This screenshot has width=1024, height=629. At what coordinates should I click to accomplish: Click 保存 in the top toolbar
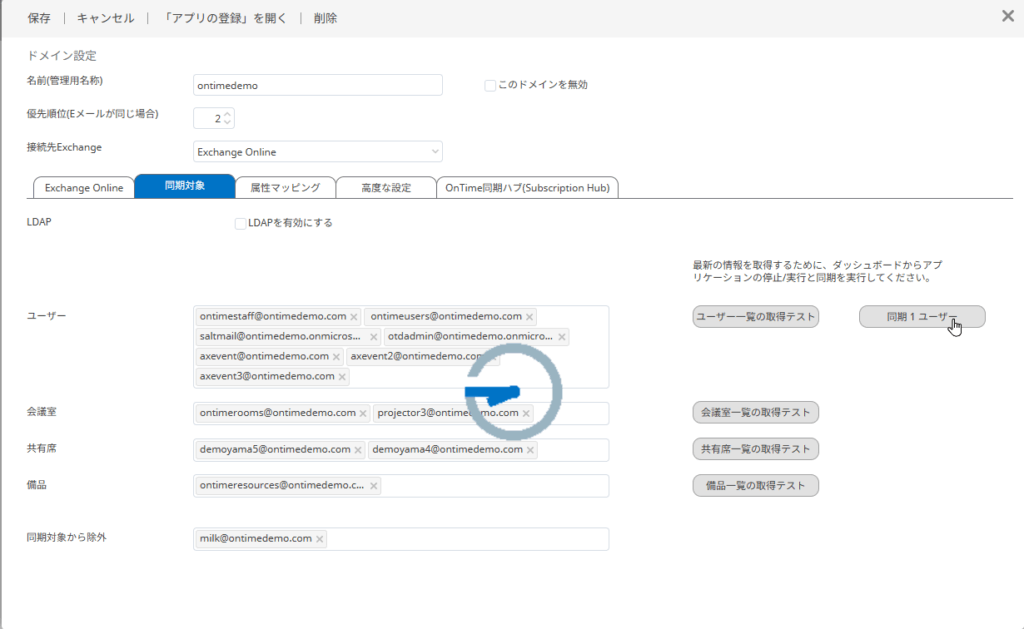[x=39, y=18]
